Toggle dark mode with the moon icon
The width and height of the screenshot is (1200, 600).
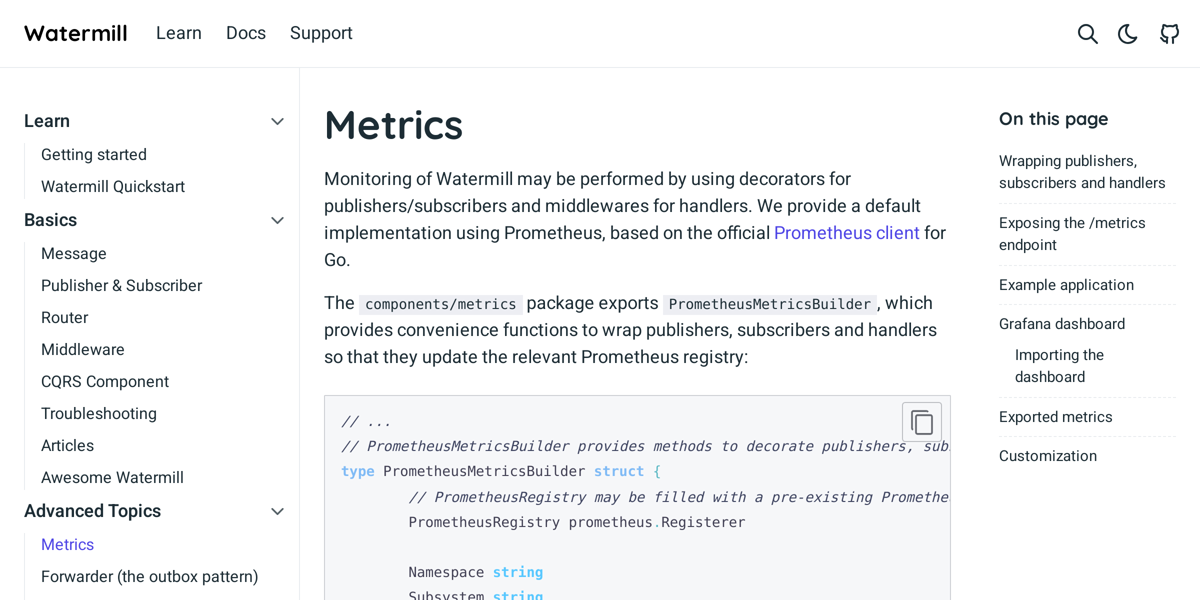point(1127,33)
